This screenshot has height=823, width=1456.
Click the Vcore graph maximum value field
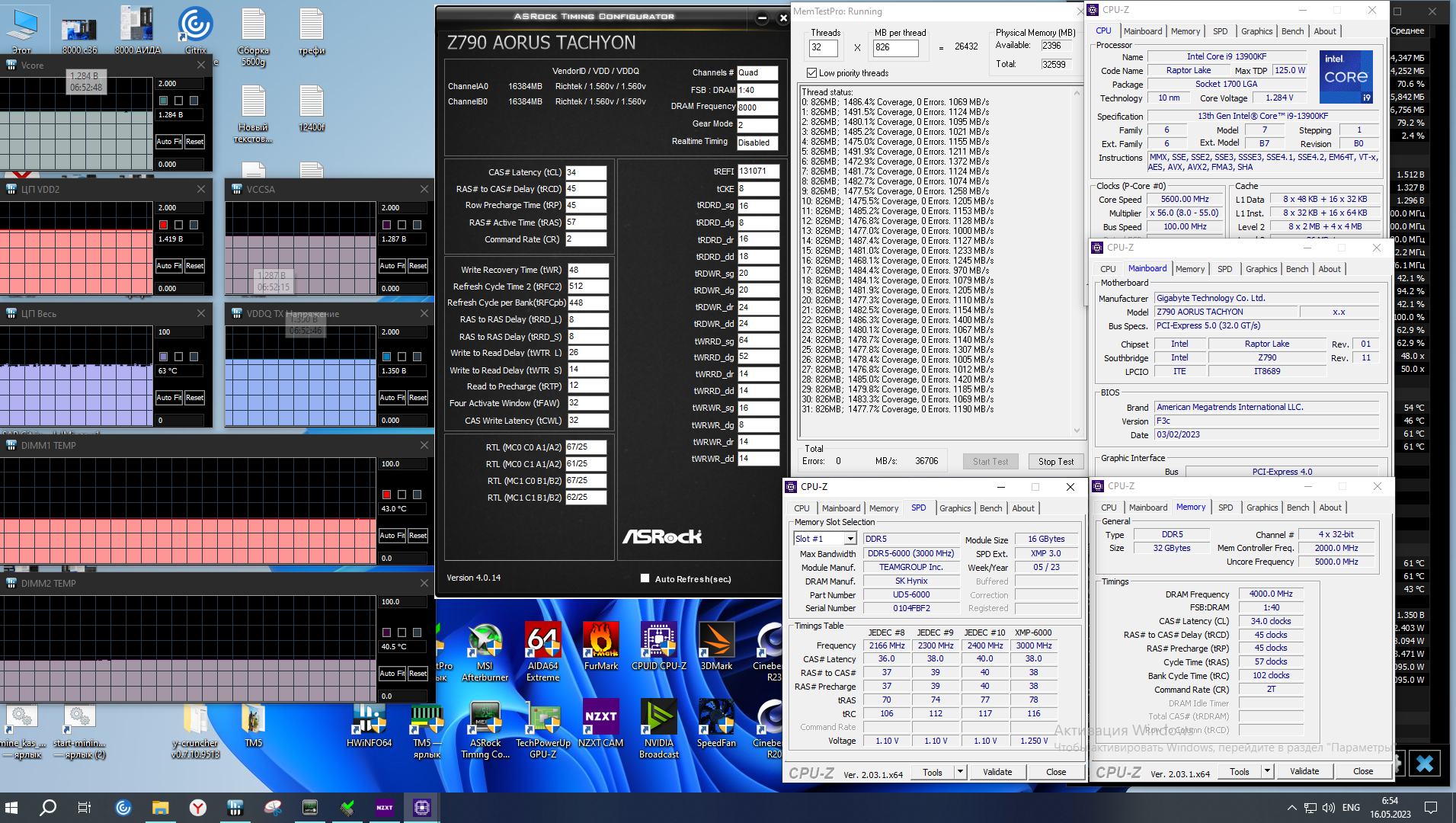(x=180, y=84)
